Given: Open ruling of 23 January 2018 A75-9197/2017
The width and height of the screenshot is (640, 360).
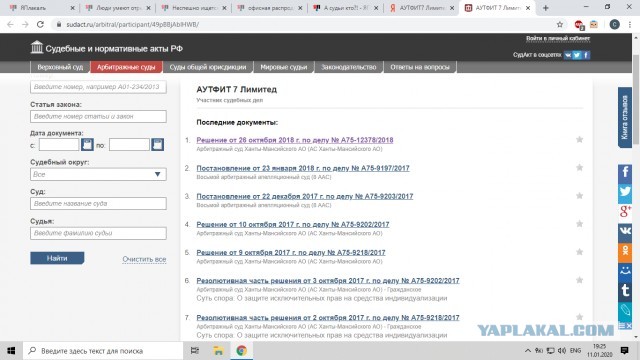Looking at the screenshot, I should point(303,168).
